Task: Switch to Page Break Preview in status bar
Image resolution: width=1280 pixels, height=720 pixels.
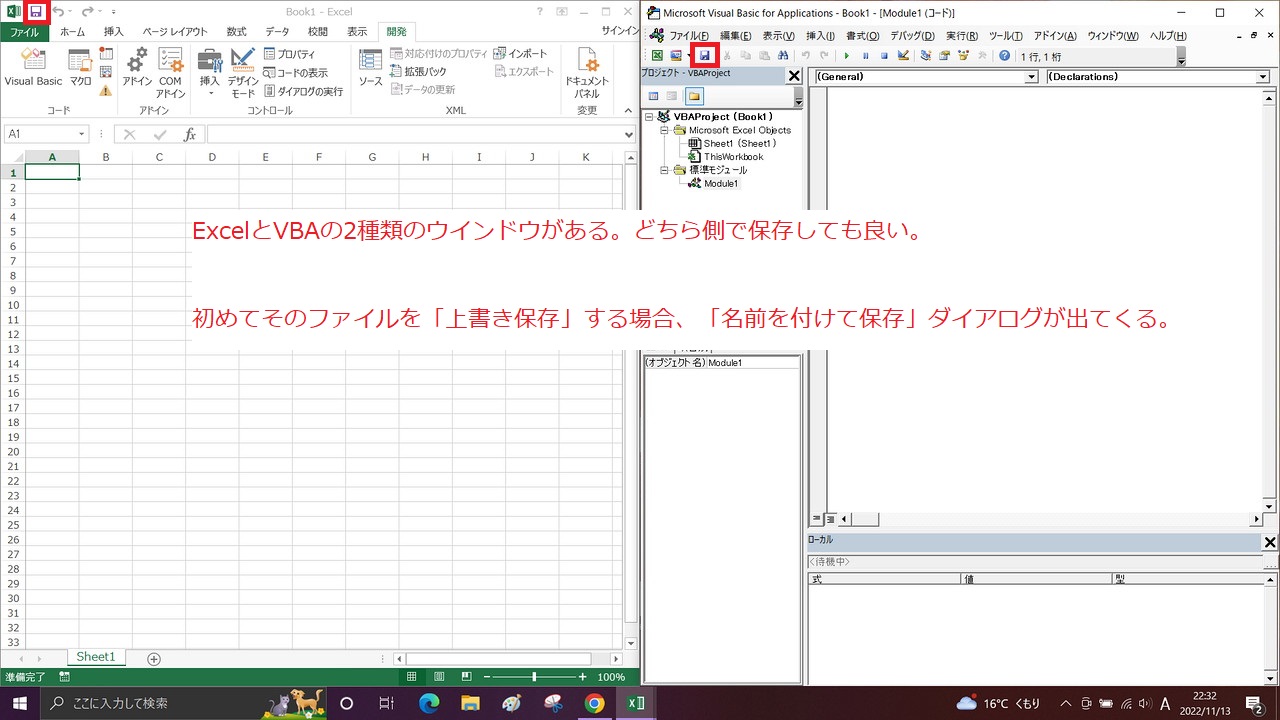Action: click(465, 677)
